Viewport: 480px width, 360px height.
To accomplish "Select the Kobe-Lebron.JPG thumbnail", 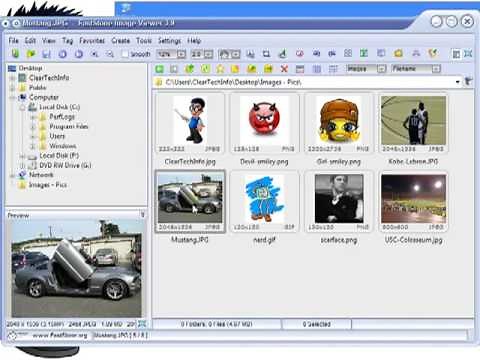I will click(x=413, y=123).
